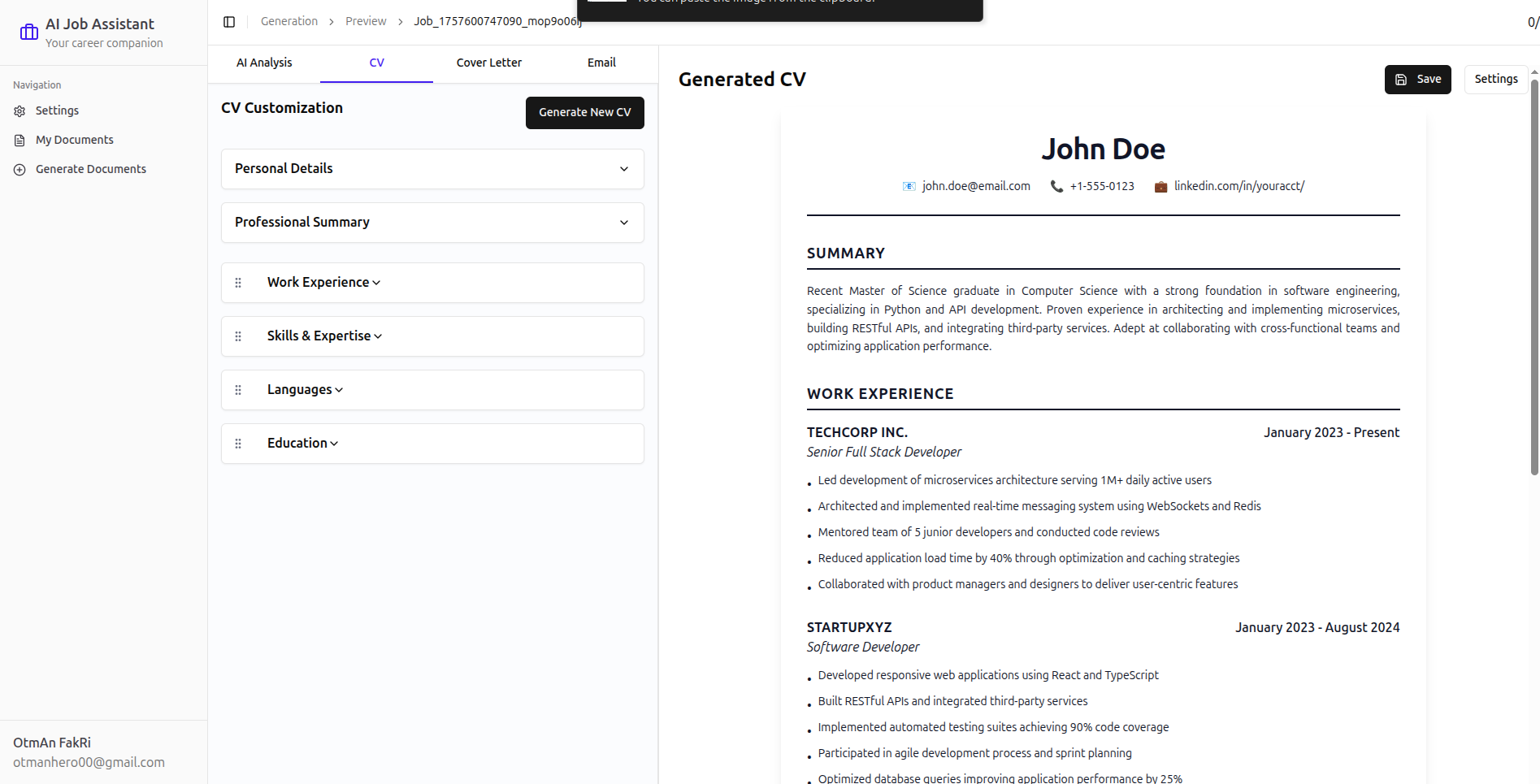Click the LinkedIn briefcase icon in CV
This screenshot has width=1540, height=784.
coord(1160,187)
